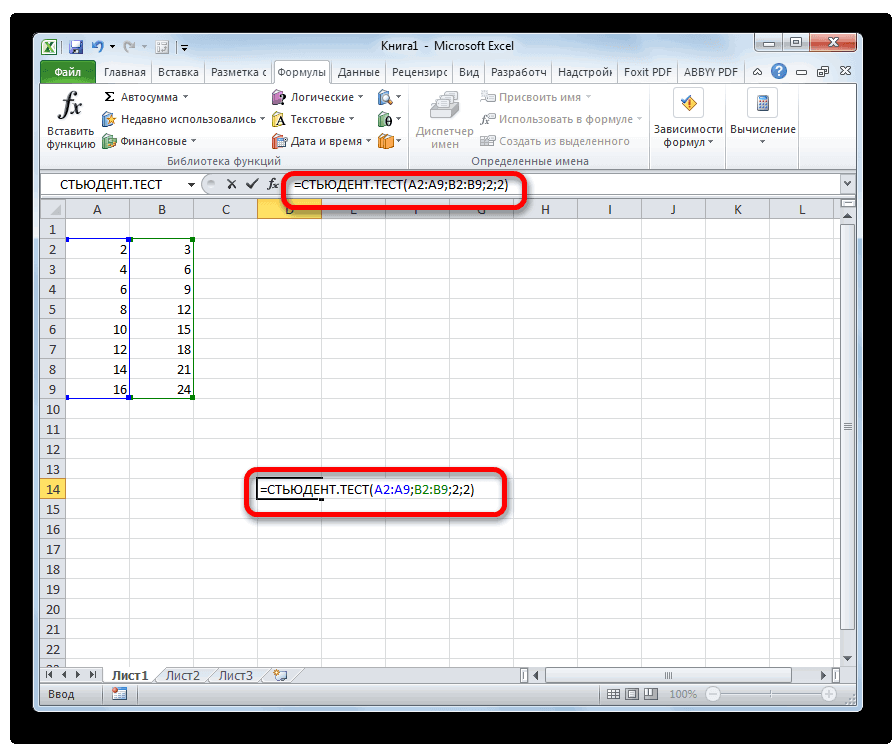Open Customize Quick Access Toolbar dropdown

[x=185, y=47]
